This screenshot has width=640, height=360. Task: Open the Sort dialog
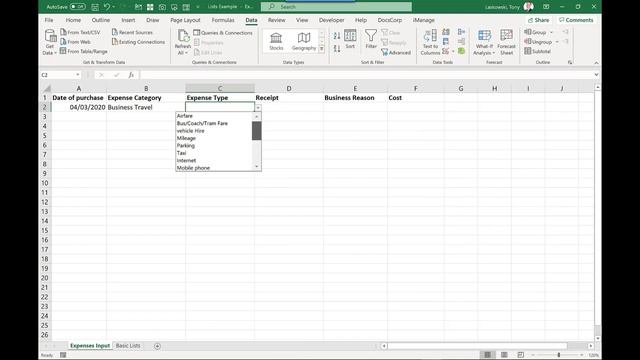[x=350, y=40]
